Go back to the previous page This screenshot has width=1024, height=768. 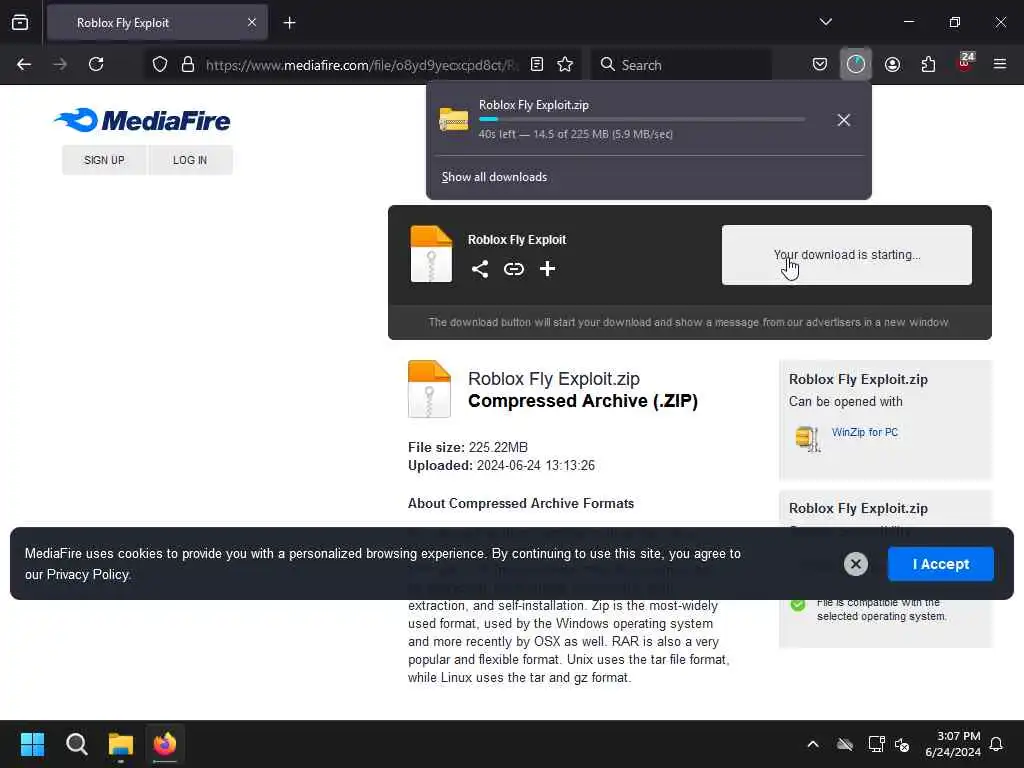tap(24, 64)
